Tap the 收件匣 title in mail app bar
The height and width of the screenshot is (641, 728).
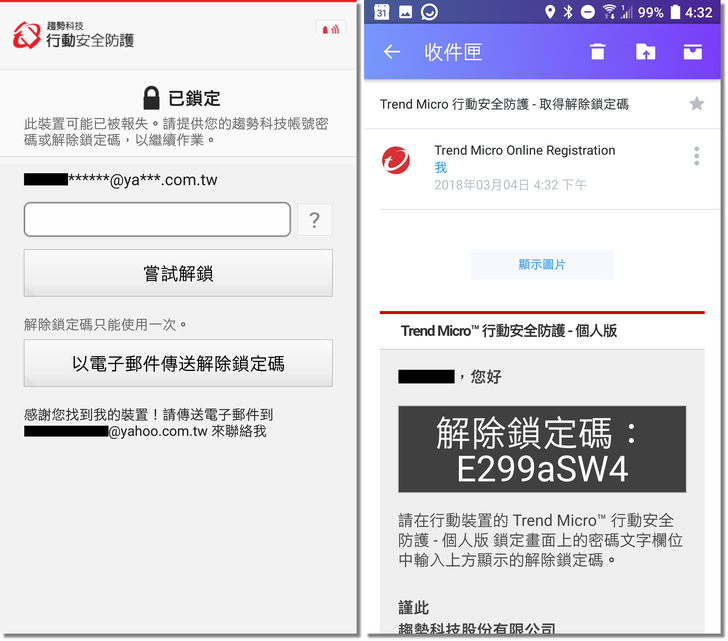(x=453, y=52)
